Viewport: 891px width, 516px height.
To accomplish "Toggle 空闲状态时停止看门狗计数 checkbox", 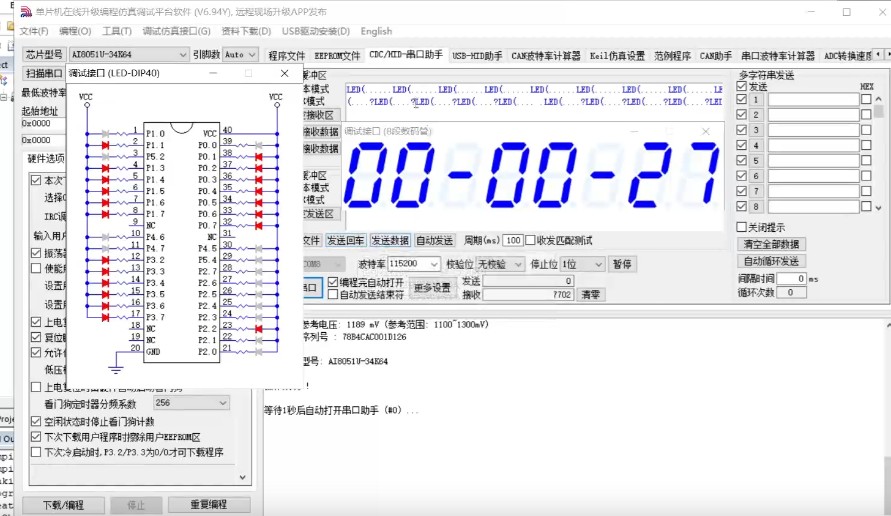I will 36,422.
